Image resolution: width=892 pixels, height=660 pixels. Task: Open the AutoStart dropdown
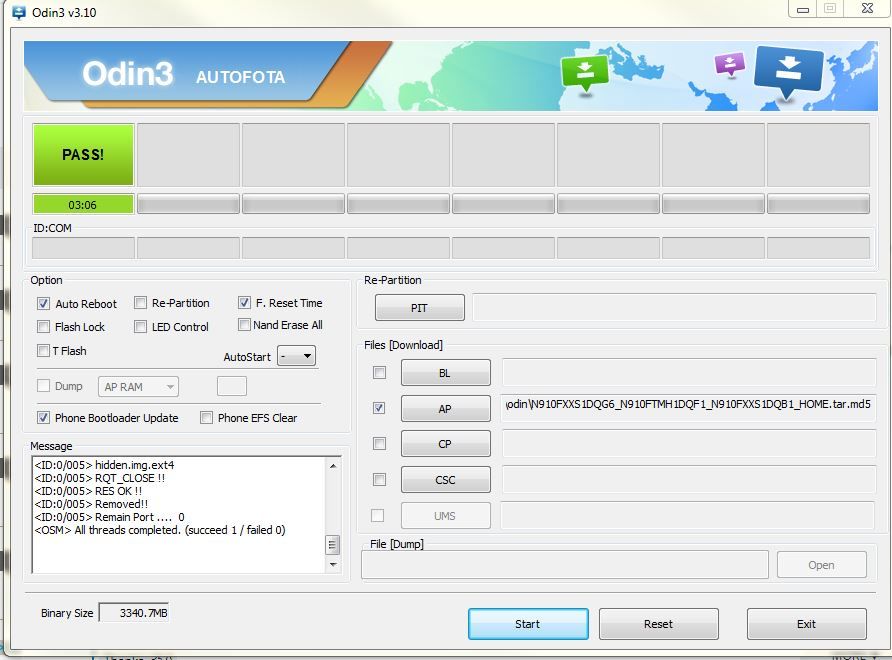point(296,356)
